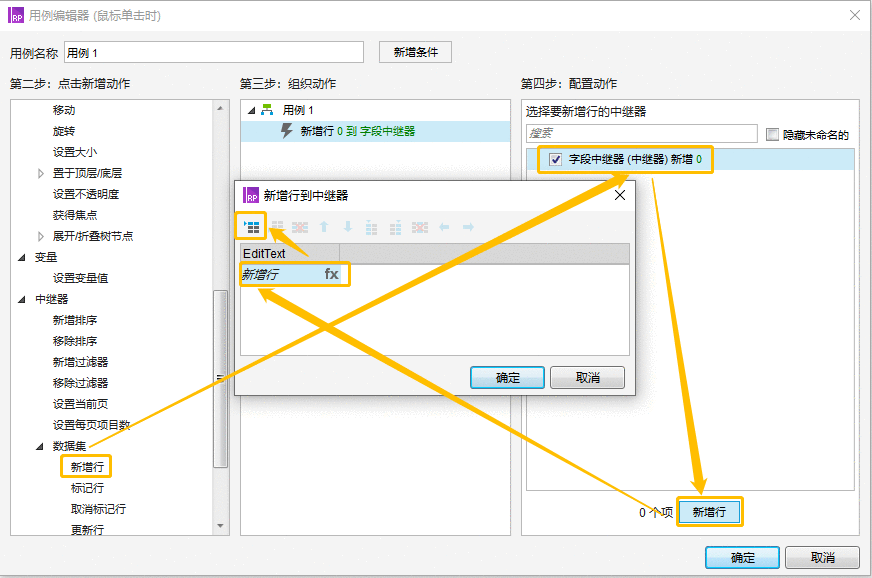Image resolution: width=872 pixels, height=578 pixels.
Task: Select the 移除排序 action
Action: click(x=75, y=341)
